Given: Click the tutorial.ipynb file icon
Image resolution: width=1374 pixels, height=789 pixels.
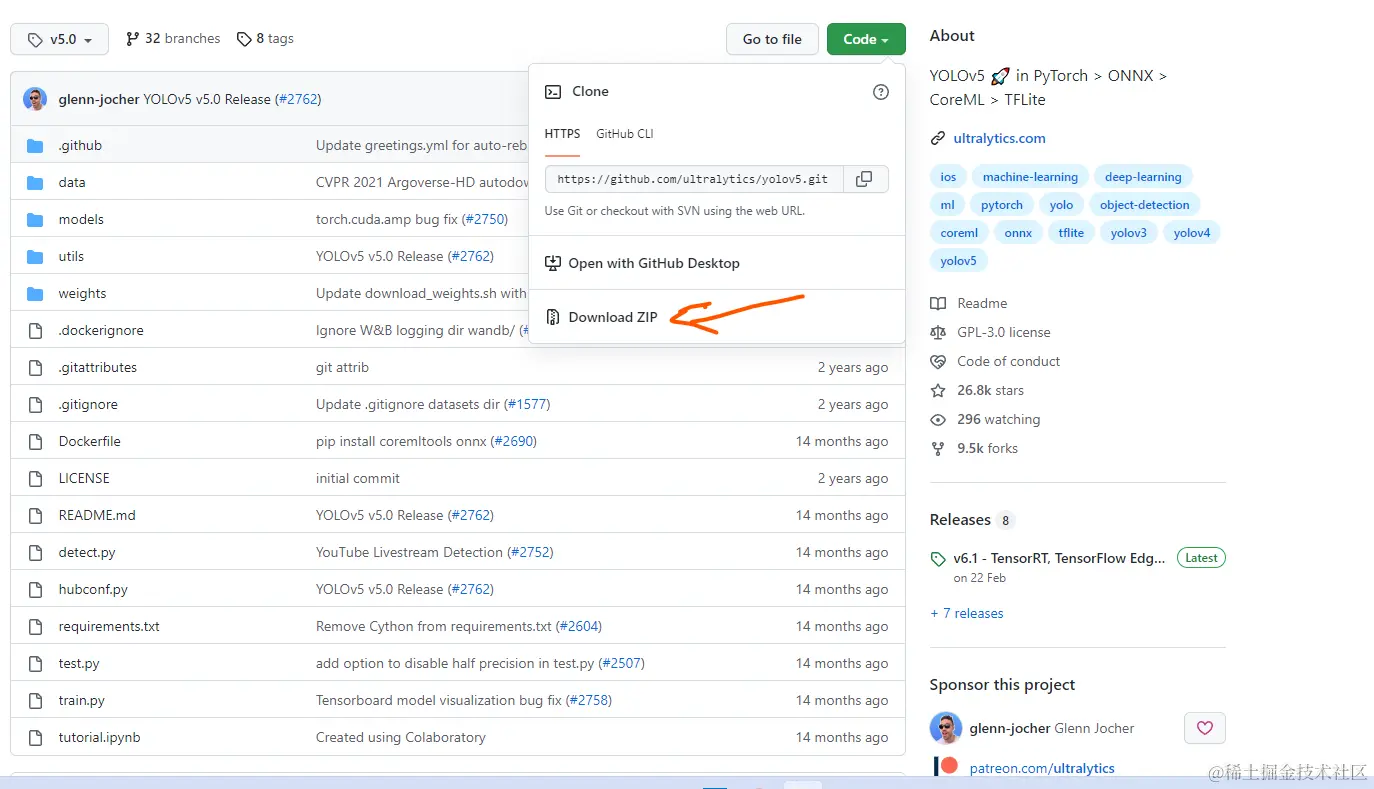Looking at the screenshot, I should [35, 738].
